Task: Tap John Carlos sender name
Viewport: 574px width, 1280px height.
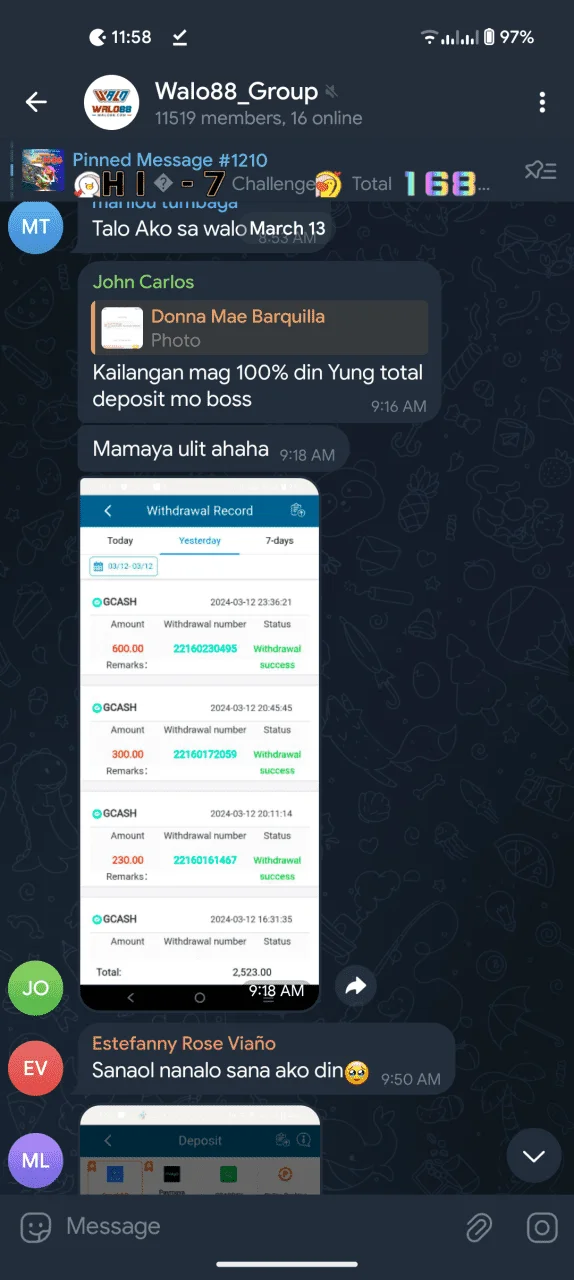Action: pos(143,282)
